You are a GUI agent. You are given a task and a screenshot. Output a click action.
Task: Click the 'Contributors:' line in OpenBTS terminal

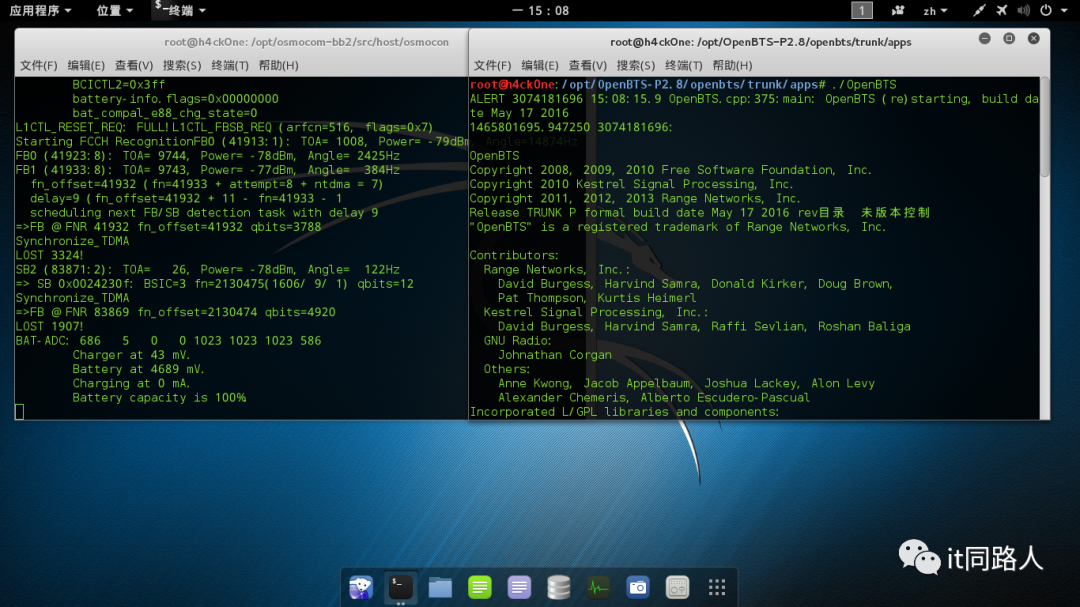click(x=514, y=256)
